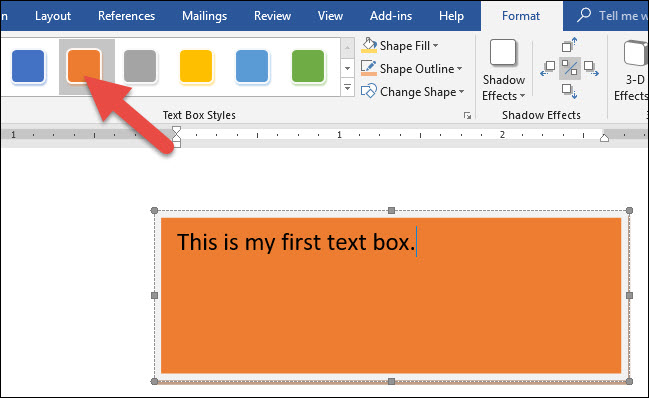Click the bottom-middle resize handle of text box
The image size is (649, 398).
[x=392, y=381]
